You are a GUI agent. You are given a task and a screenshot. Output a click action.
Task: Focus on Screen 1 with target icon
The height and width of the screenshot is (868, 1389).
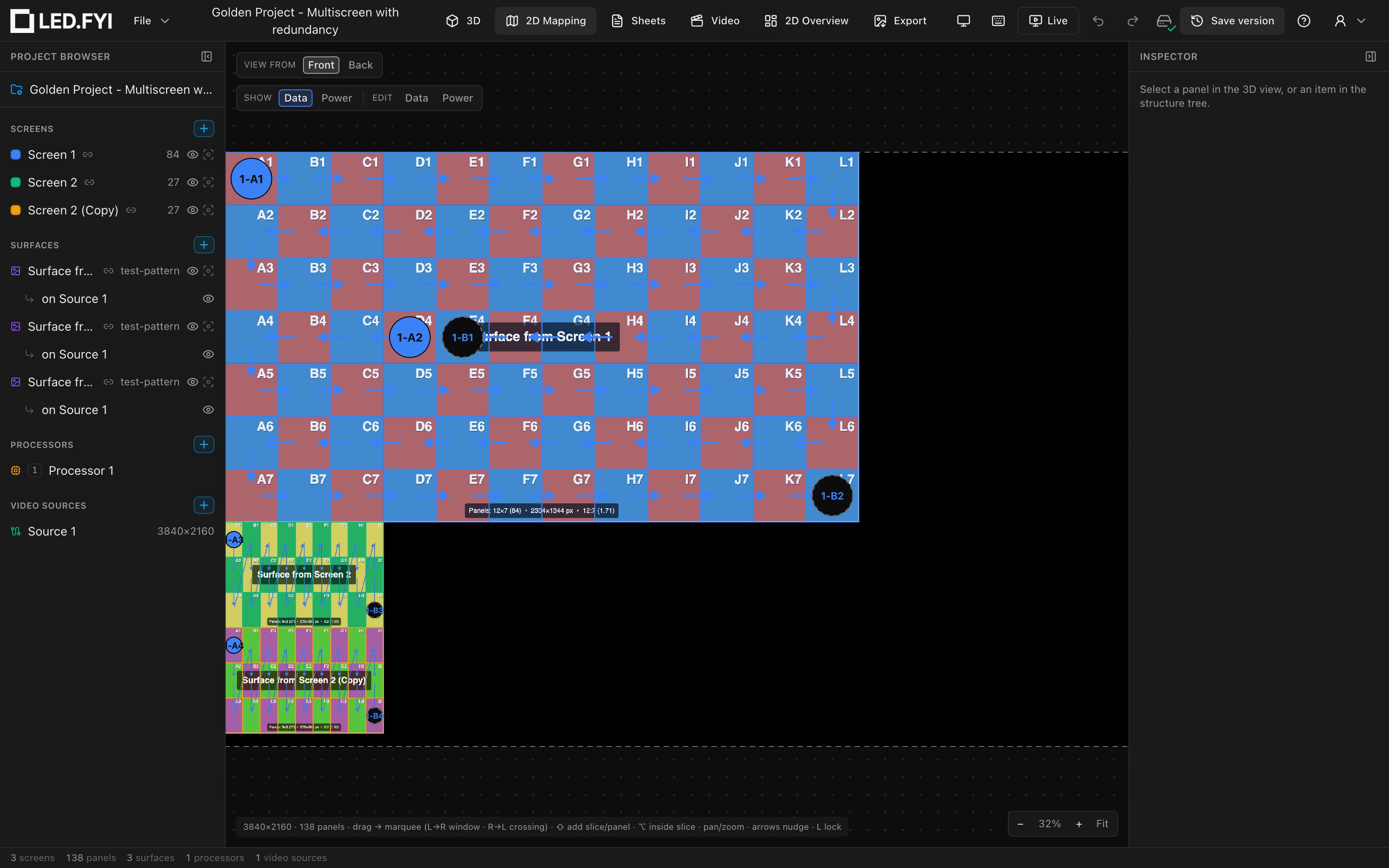click(208, 155)
